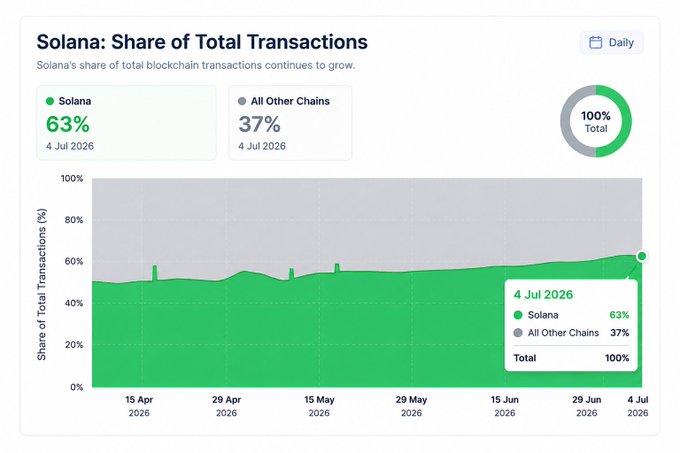Click the '29 Jun 2026' x-axis label
This screenshot has width=680, height=453.
pyautogui.click(x=587, y=406)
